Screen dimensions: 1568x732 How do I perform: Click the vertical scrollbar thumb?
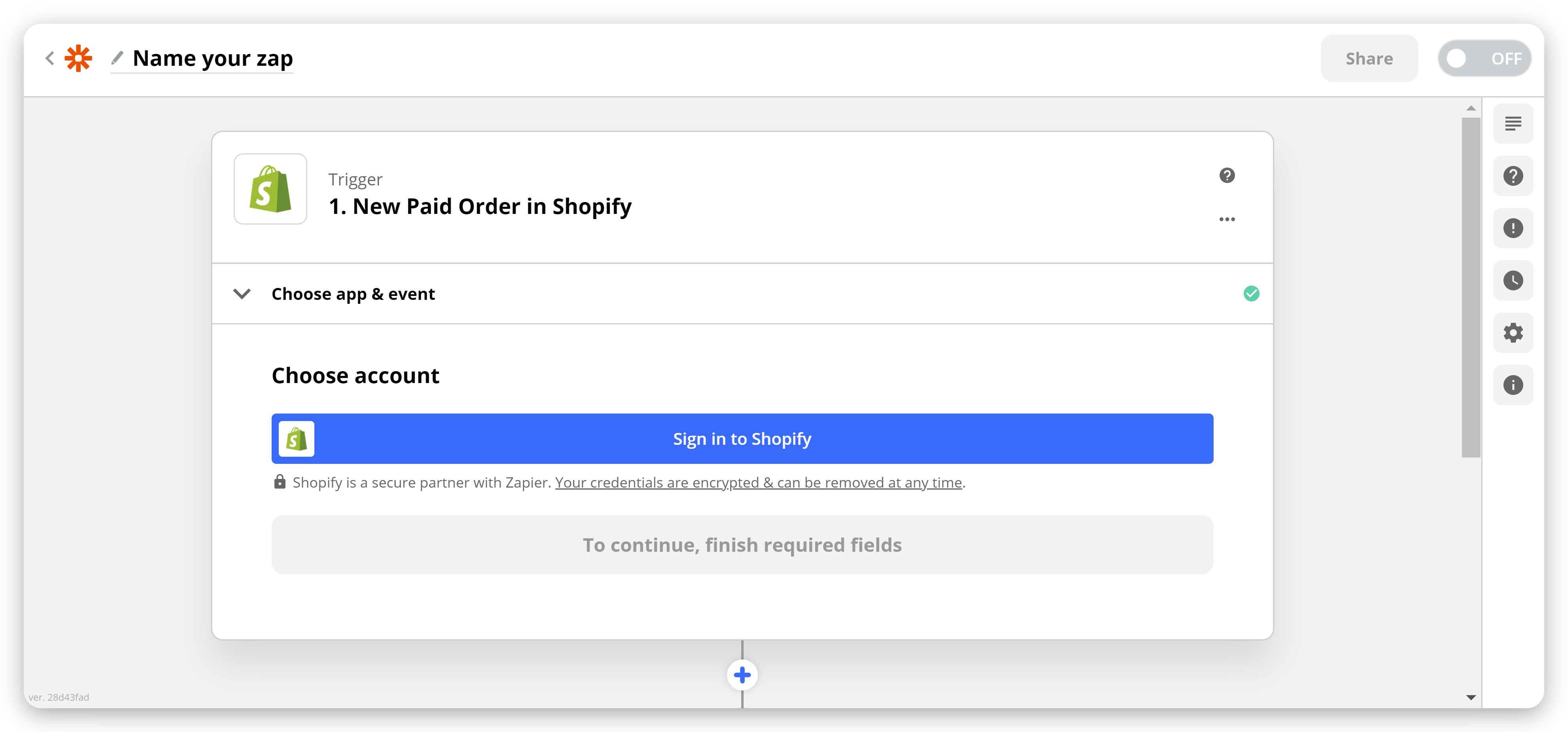(x=1471, y=288)
